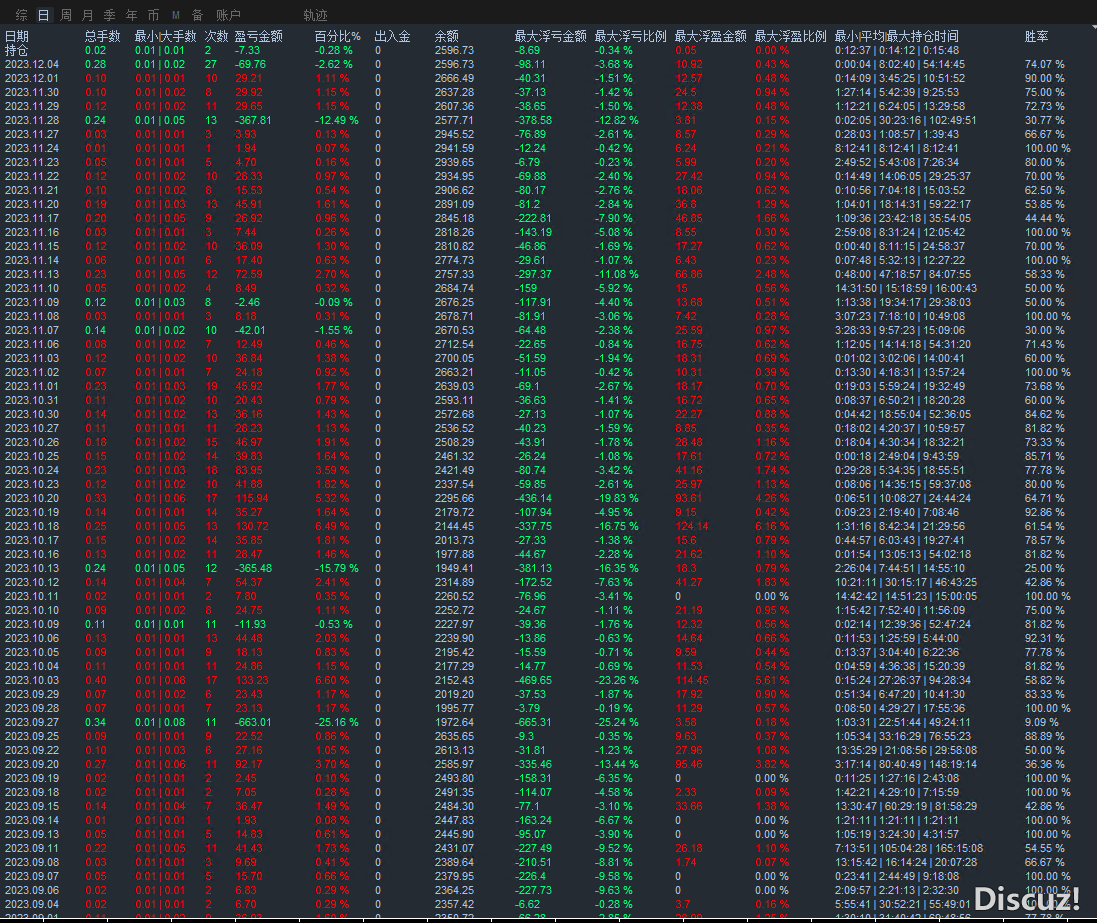The height and width of the screenshot is (923, 1097).
Task: Select the 日 daily tab
Action: click(x=43, y=15)
